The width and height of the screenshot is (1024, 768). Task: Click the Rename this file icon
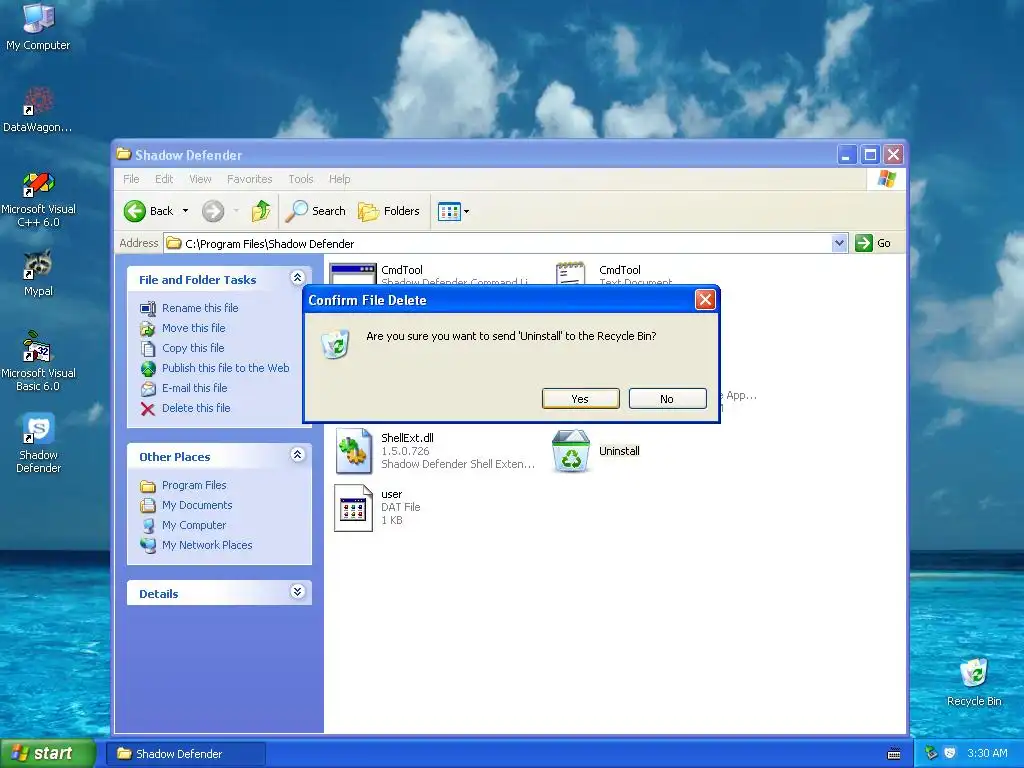tap(148, 308)
